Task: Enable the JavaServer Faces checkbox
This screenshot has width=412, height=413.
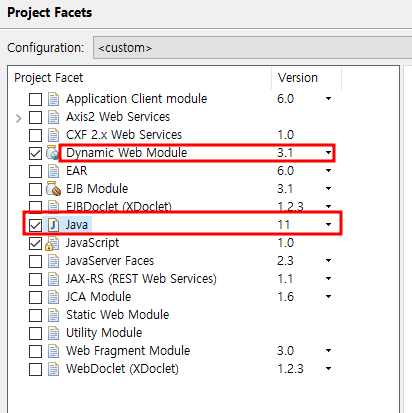Action: click(35, 261)
